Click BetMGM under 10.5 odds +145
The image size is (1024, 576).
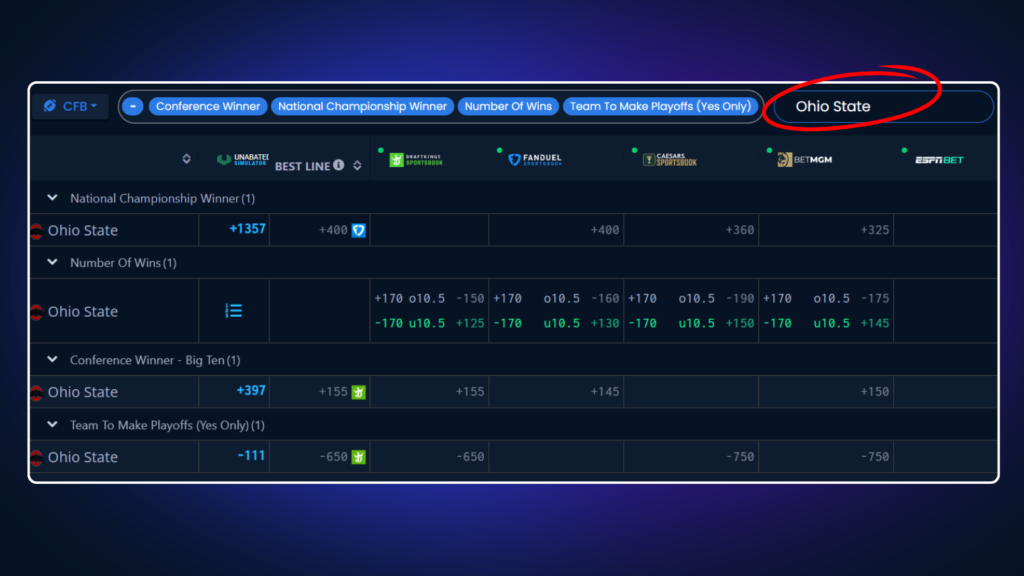[874, 323]
